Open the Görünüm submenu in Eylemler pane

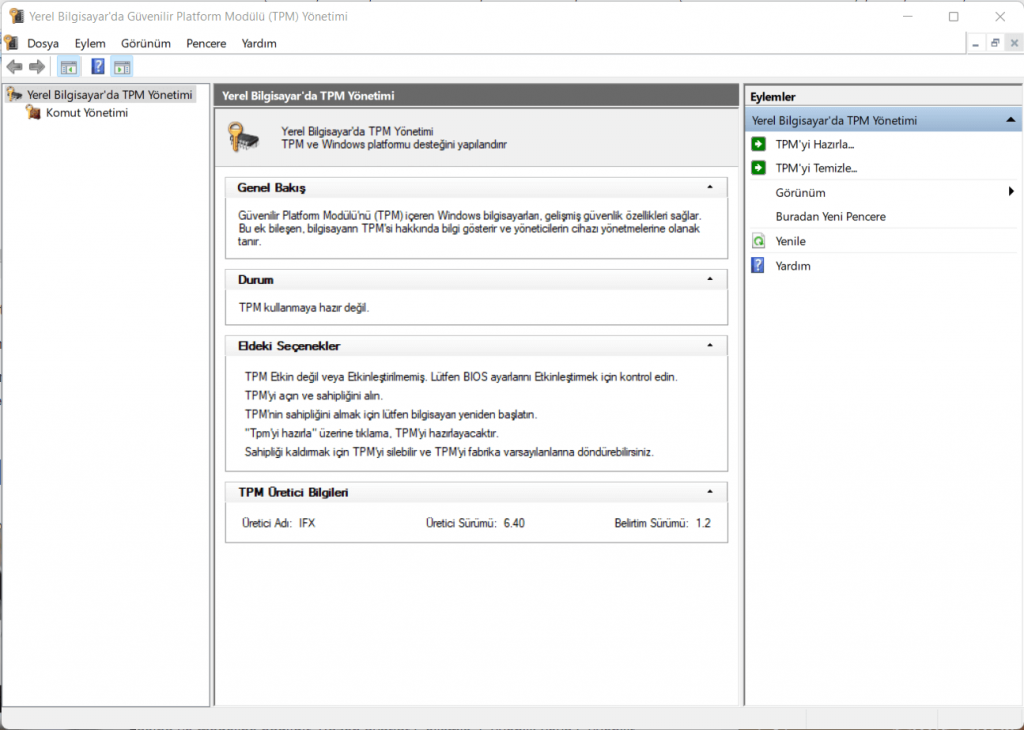(x=800, y=192)
